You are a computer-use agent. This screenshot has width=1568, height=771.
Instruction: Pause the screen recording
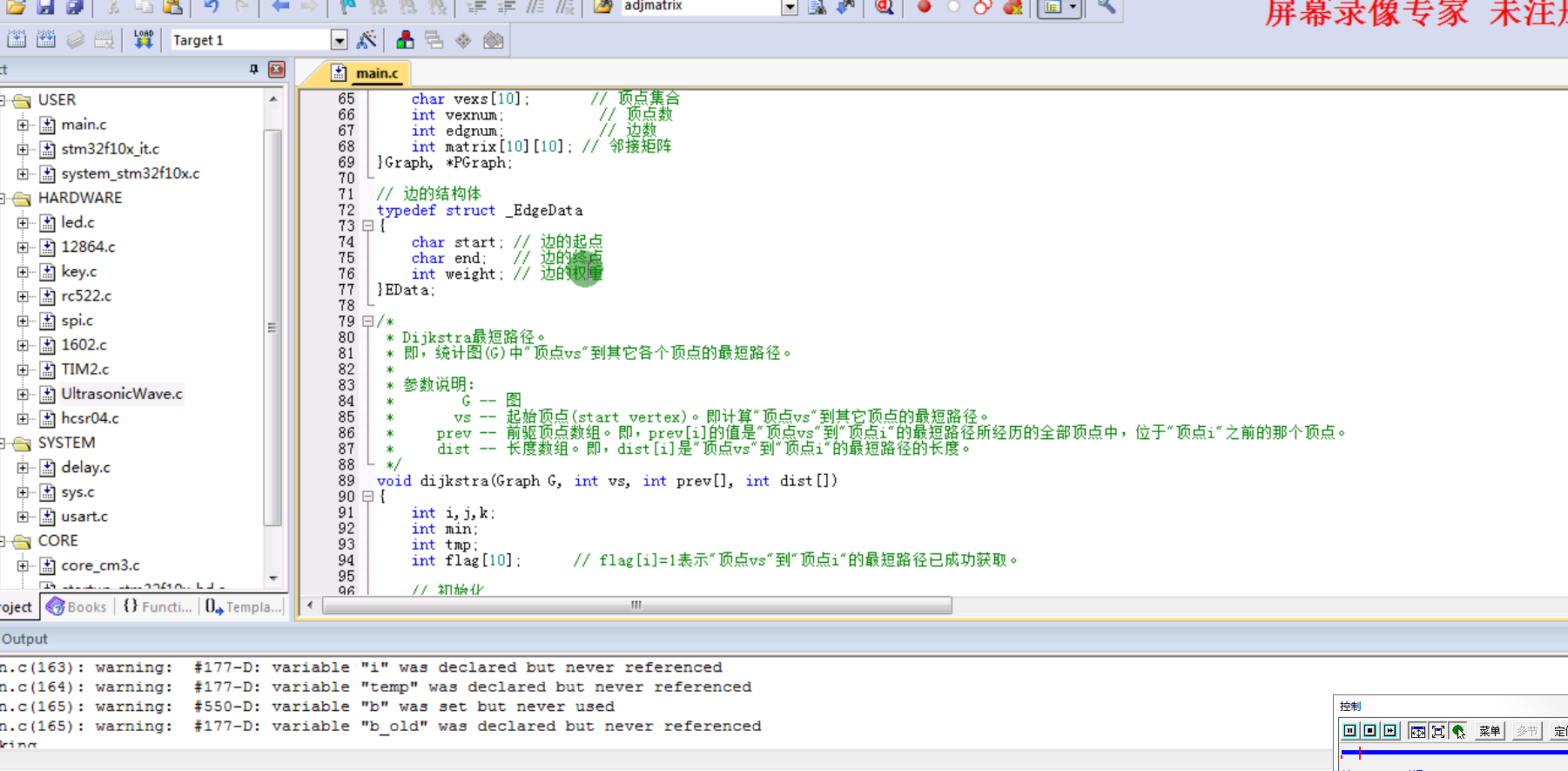pyautogui.click(x=1349, y=731)
